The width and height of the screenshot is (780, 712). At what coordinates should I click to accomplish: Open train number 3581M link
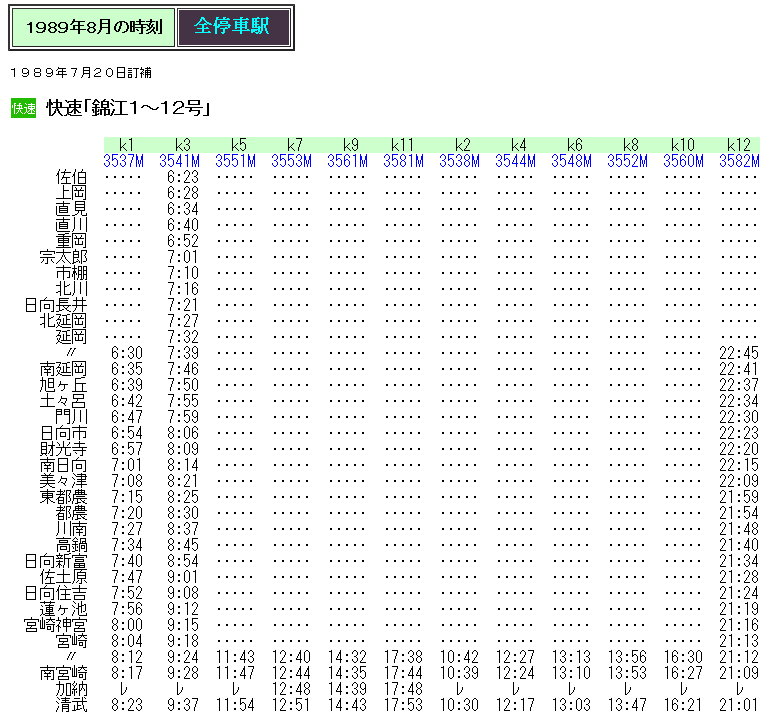tap(403, 161)
